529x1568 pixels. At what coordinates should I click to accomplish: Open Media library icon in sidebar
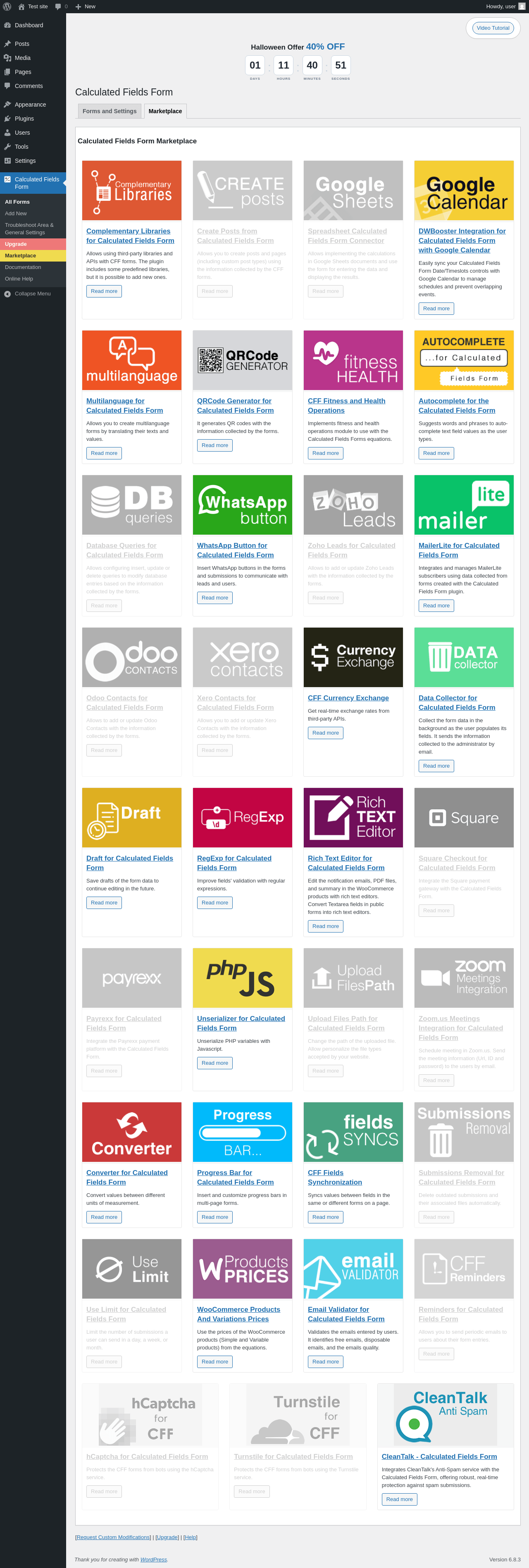[7, 58]
